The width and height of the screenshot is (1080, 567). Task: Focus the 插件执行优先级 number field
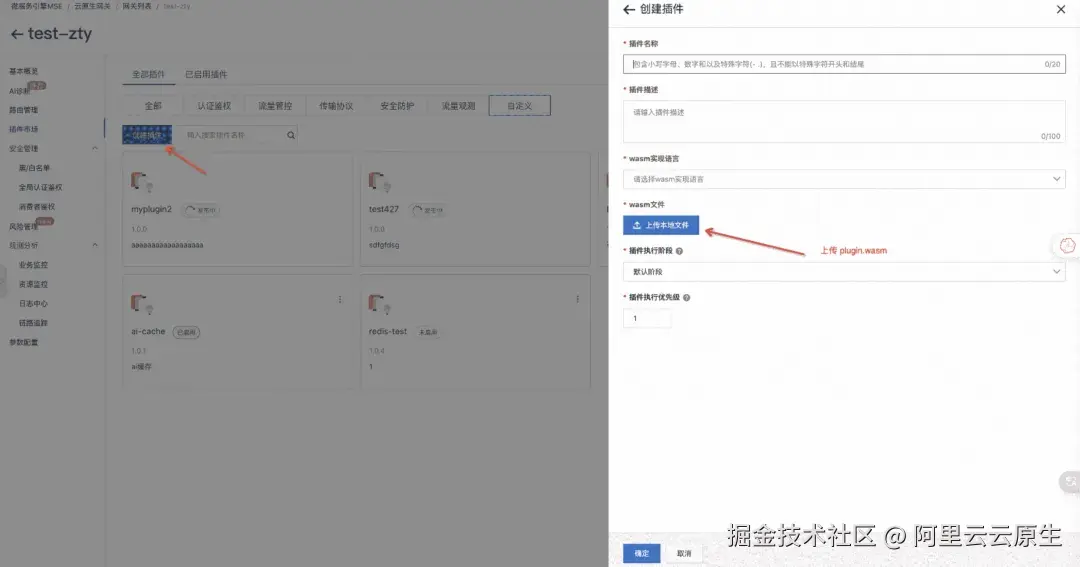click(647, 318)
